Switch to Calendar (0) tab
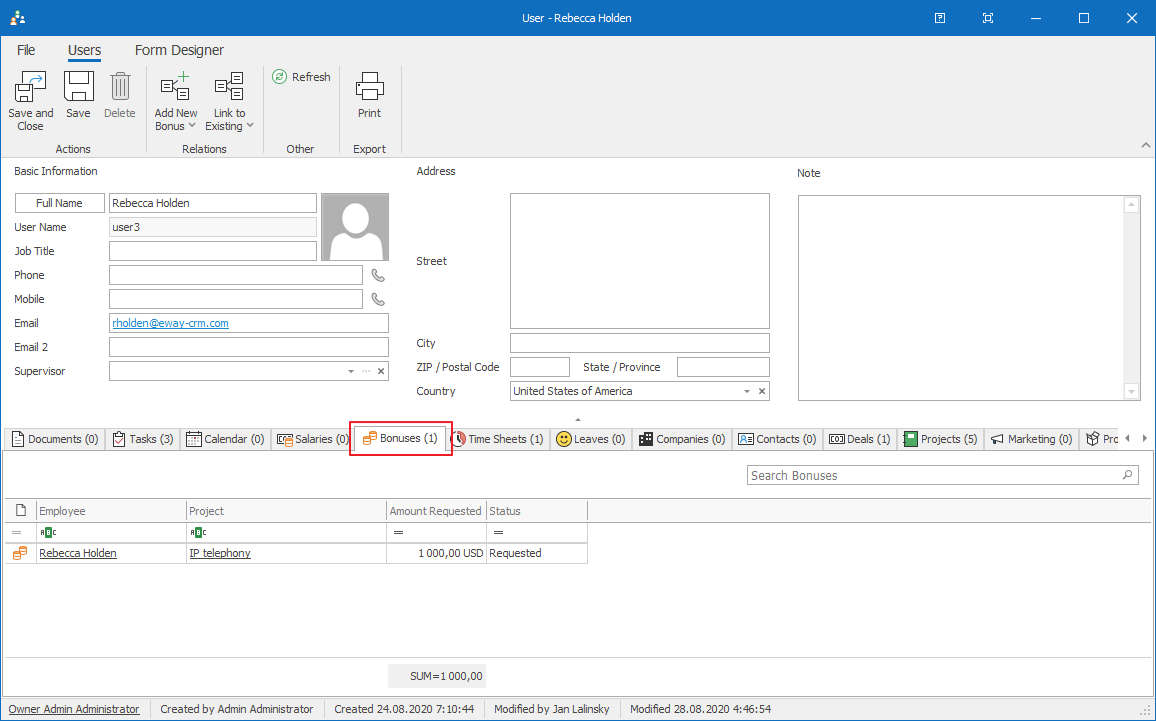 (x=225, y=439)
